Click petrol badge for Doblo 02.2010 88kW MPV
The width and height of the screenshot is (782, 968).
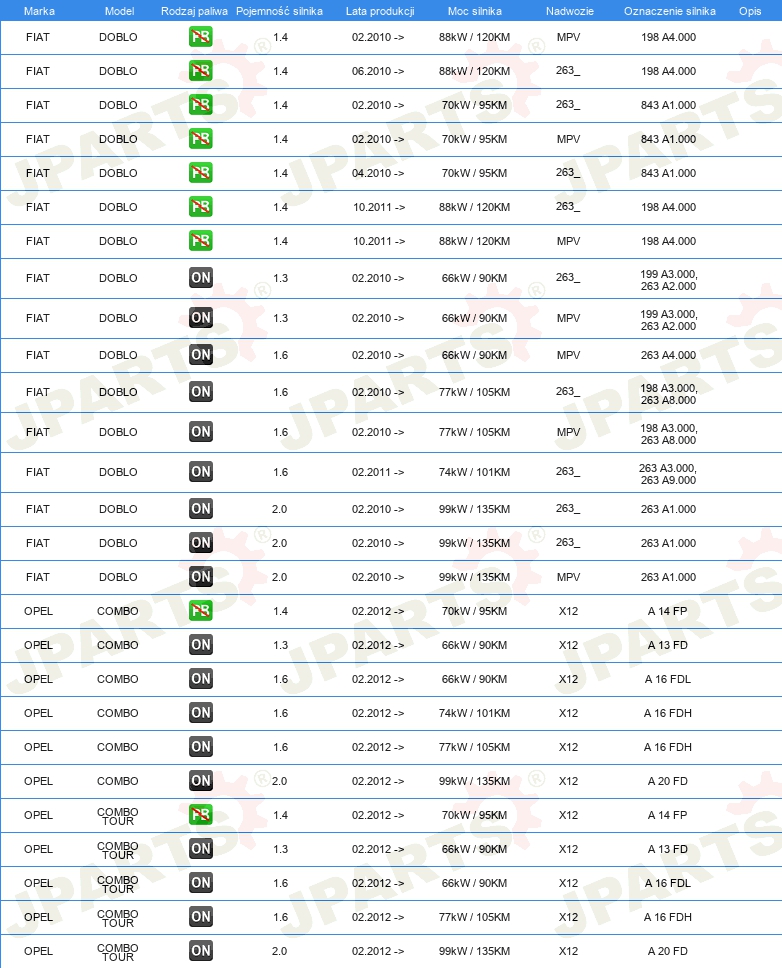201,36
